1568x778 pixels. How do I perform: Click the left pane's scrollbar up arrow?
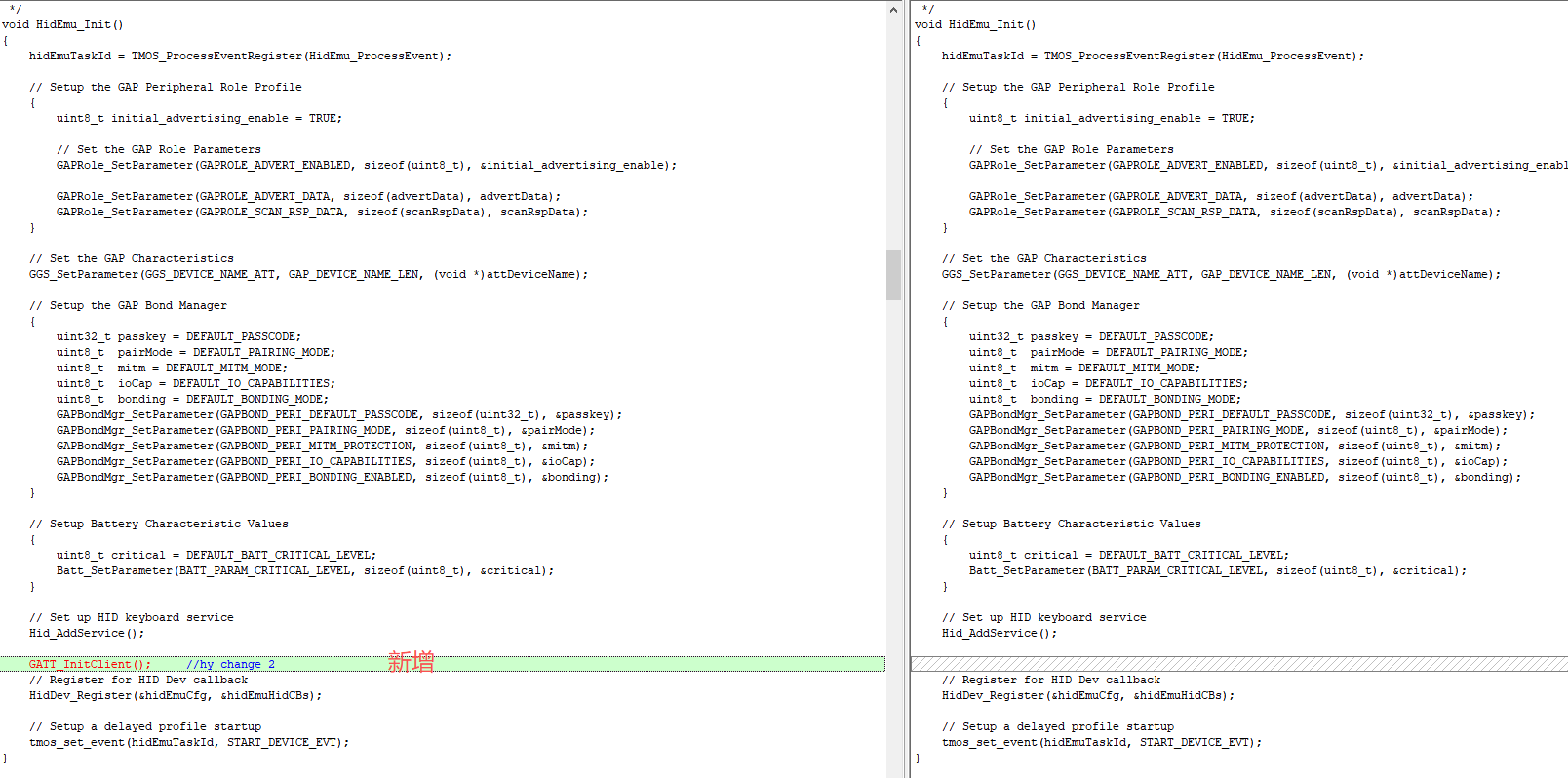(x=893, y=9)
